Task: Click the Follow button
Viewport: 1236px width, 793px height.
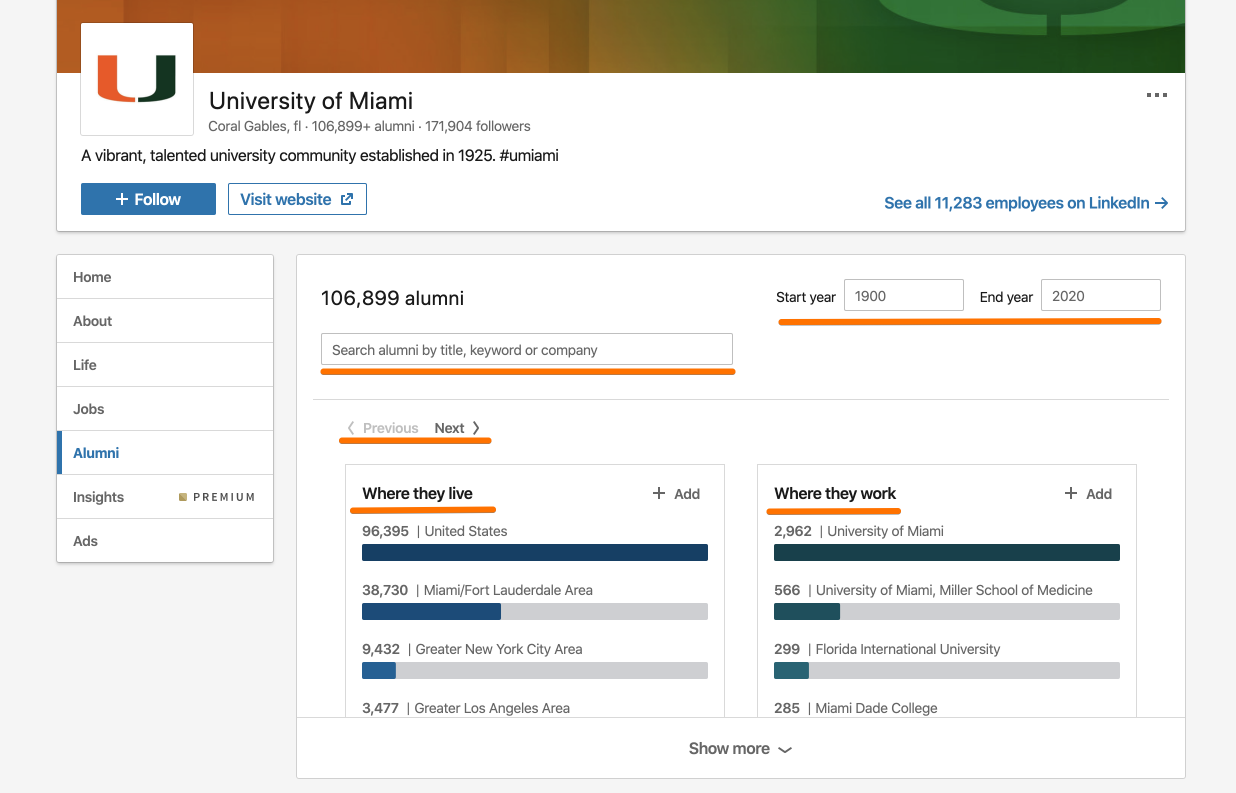Action: pyautogui.click(x=148, y=199)
